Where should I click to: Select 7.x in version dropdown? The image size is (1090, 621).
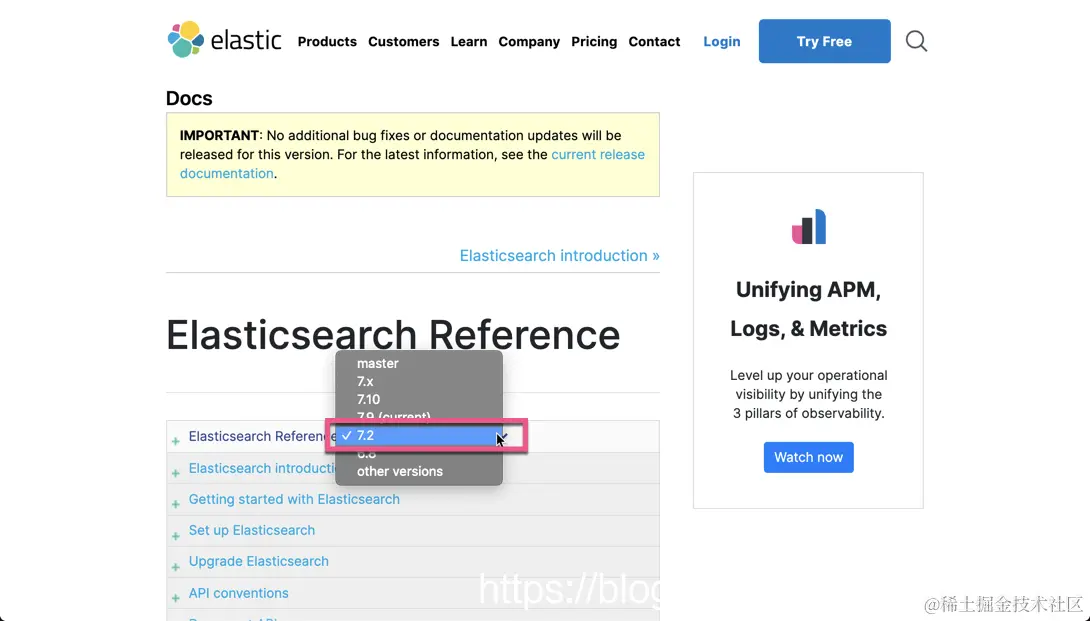click(418, 381)
